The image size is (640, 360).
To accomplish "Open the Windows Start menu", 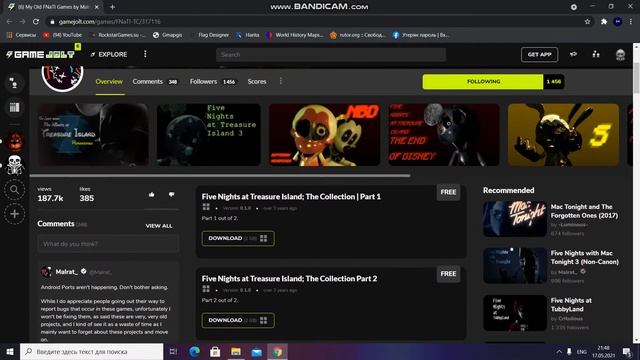I will (x=10, y=351).
